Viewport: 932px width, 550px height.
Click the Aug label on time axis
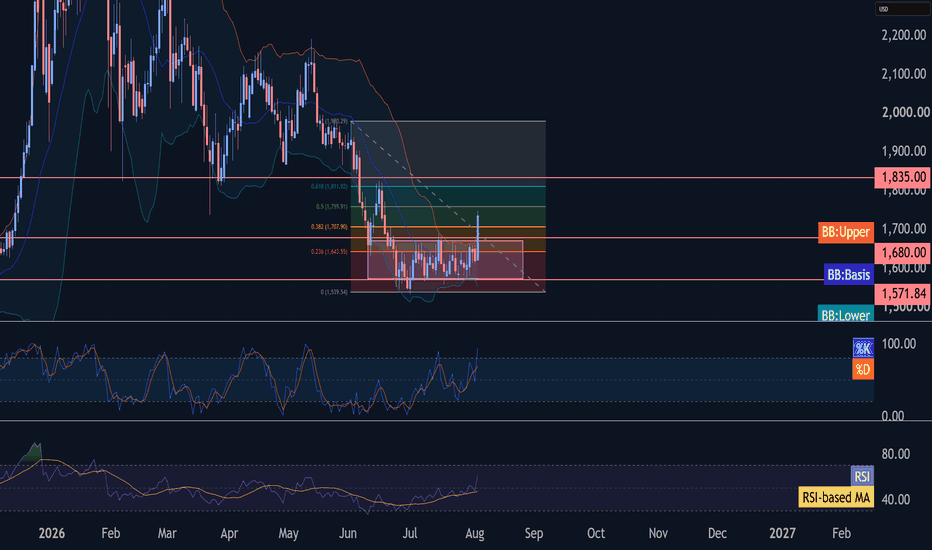[x=474, y=533]
